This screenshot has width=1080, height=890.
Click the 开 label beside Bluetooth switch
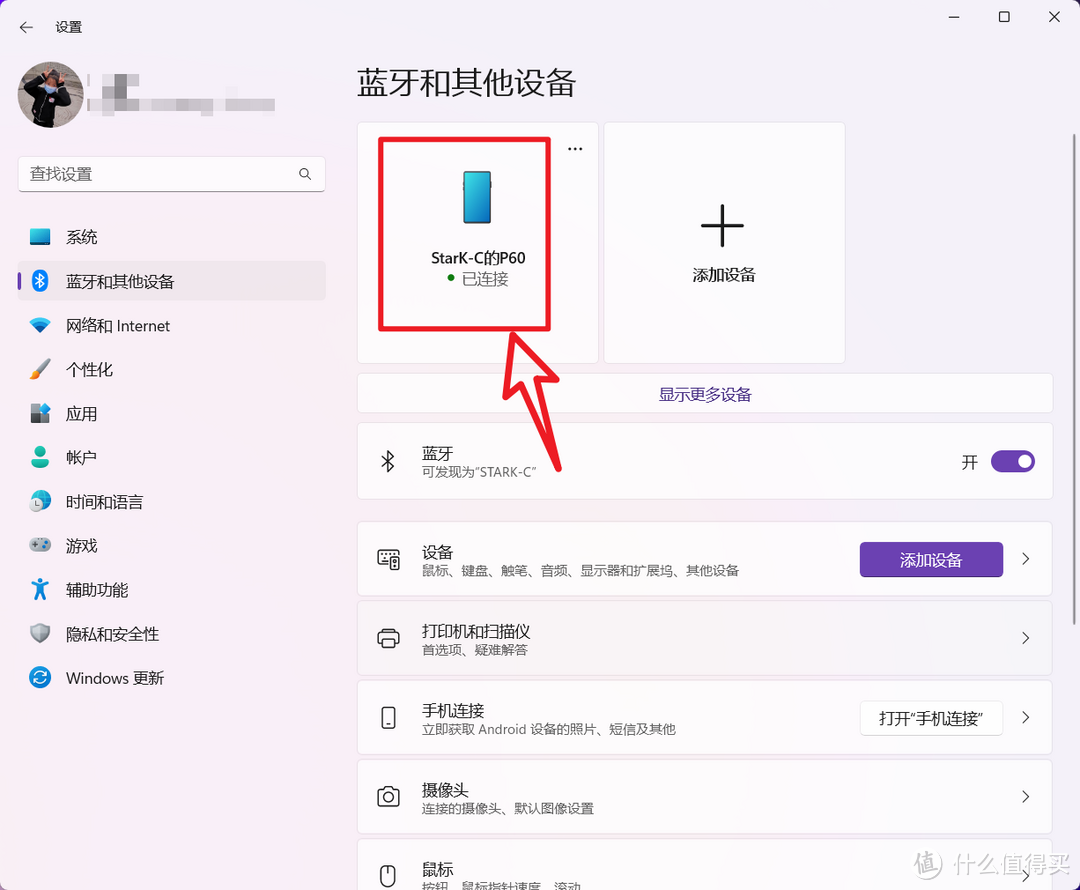coord(970,462)
